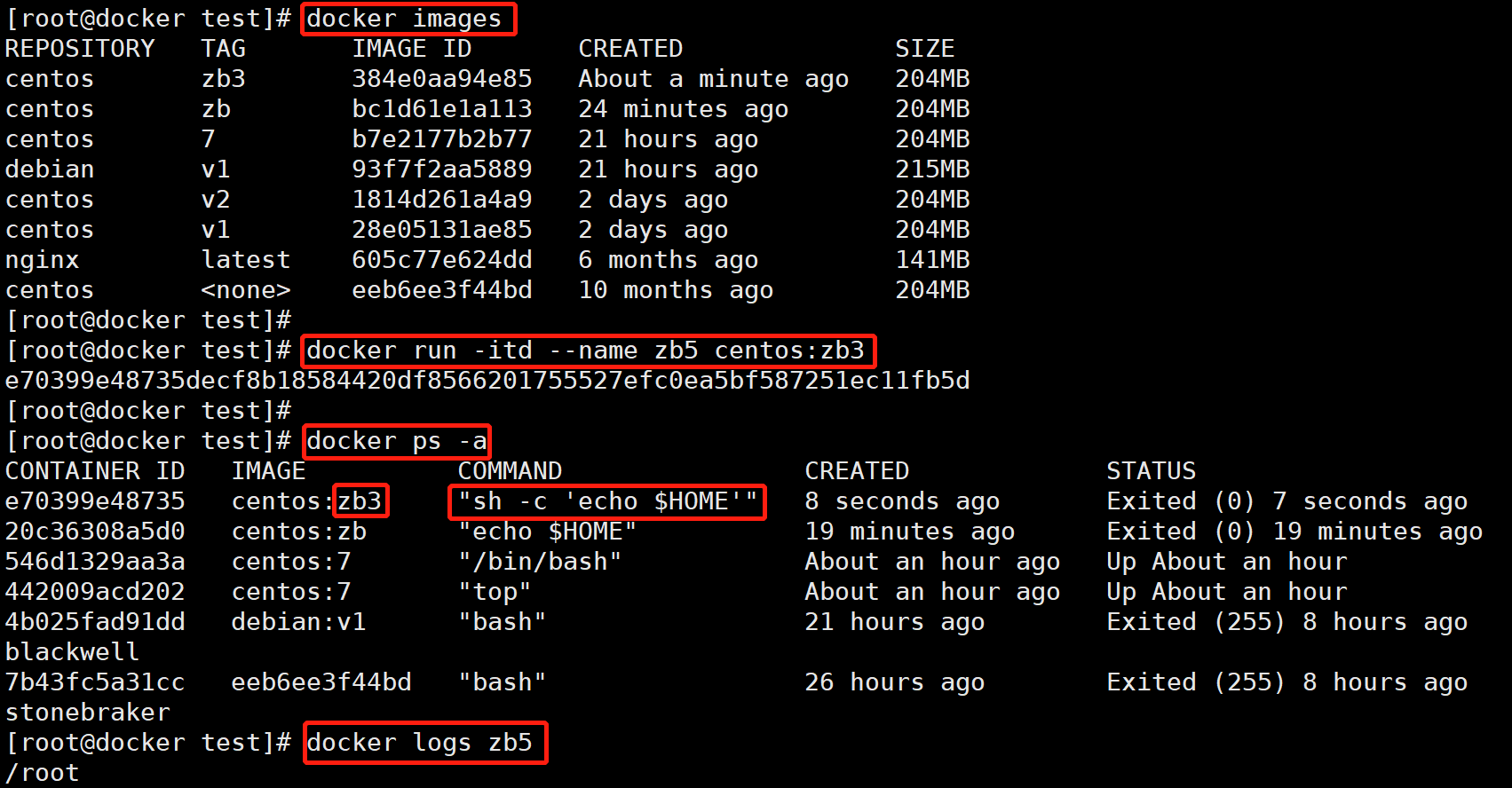
Task: Click image ID 384e0aa94e85
Action: click(x=442, y=79)
